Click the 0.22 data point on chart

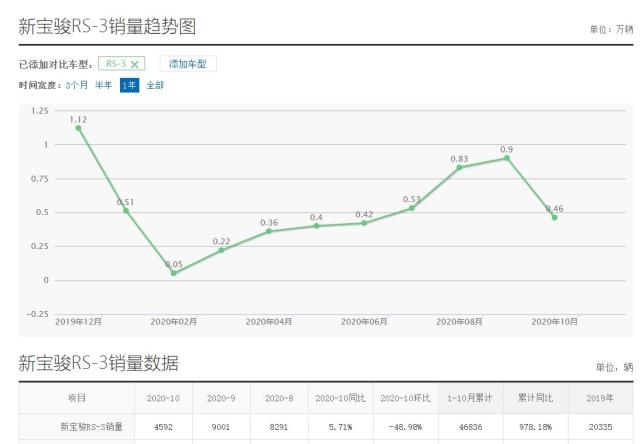point(221,250)
